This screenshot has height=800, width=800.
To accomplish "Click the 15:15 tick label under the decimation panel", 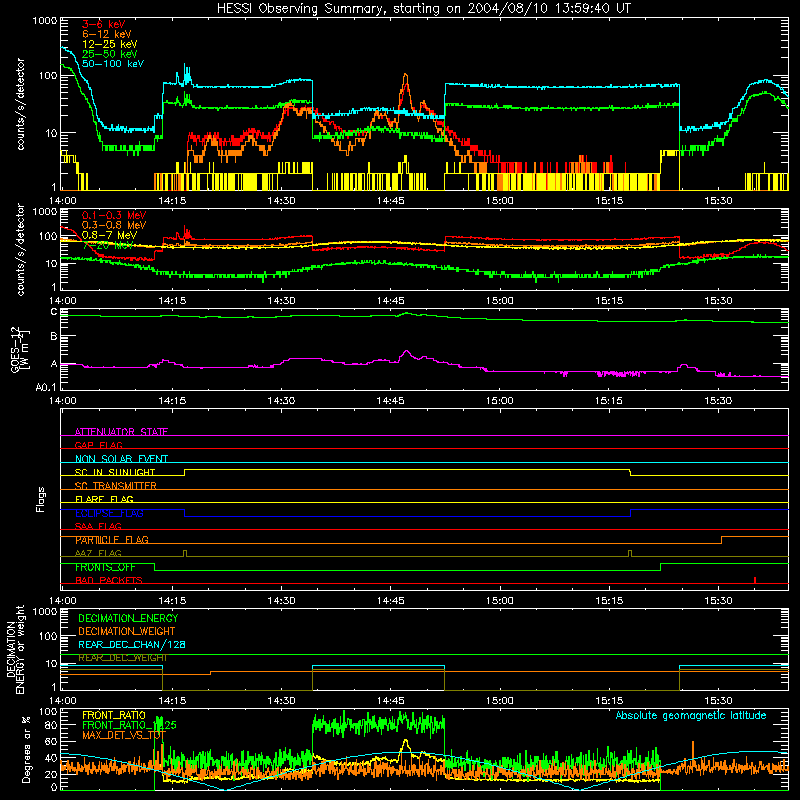I will pos(609,701).
